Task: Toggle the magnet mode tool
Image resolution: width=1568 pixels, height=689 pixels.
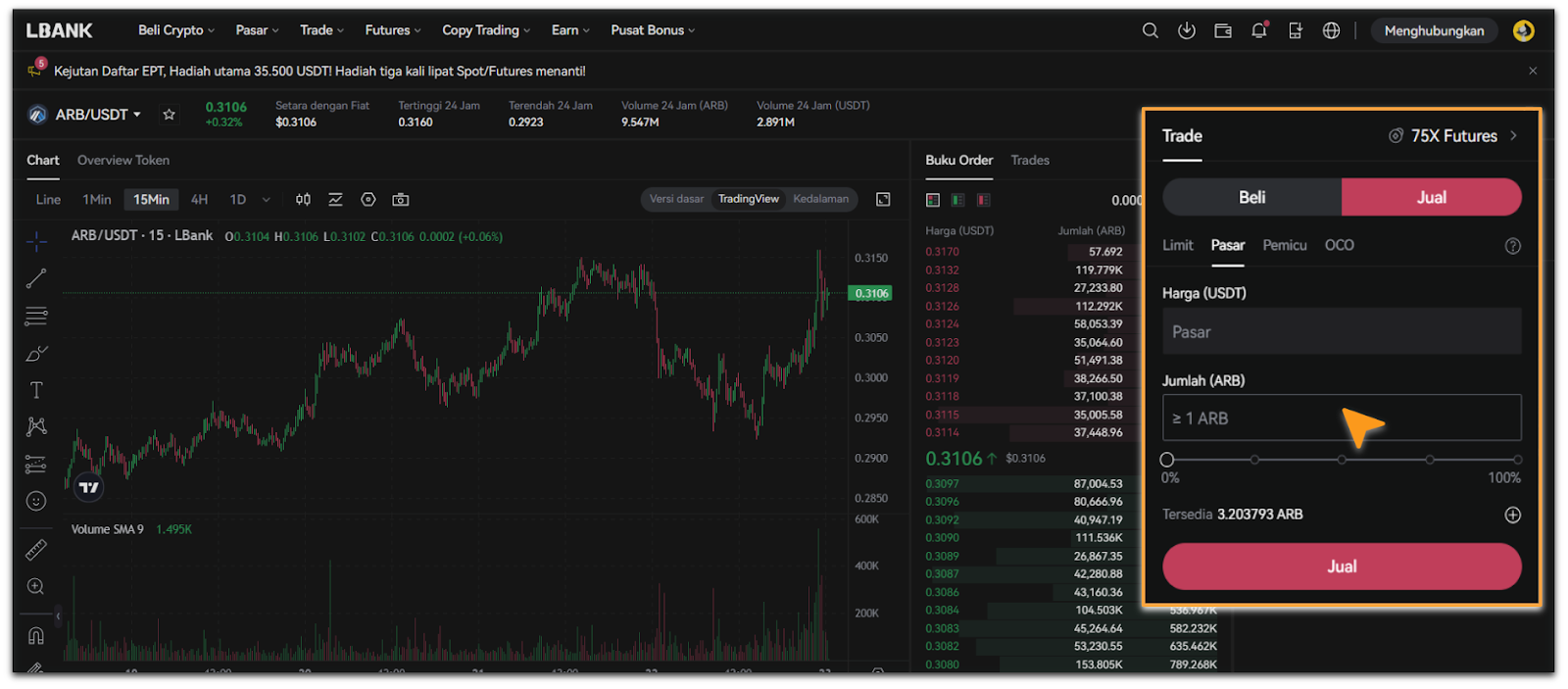Action: tap(36, 635)
